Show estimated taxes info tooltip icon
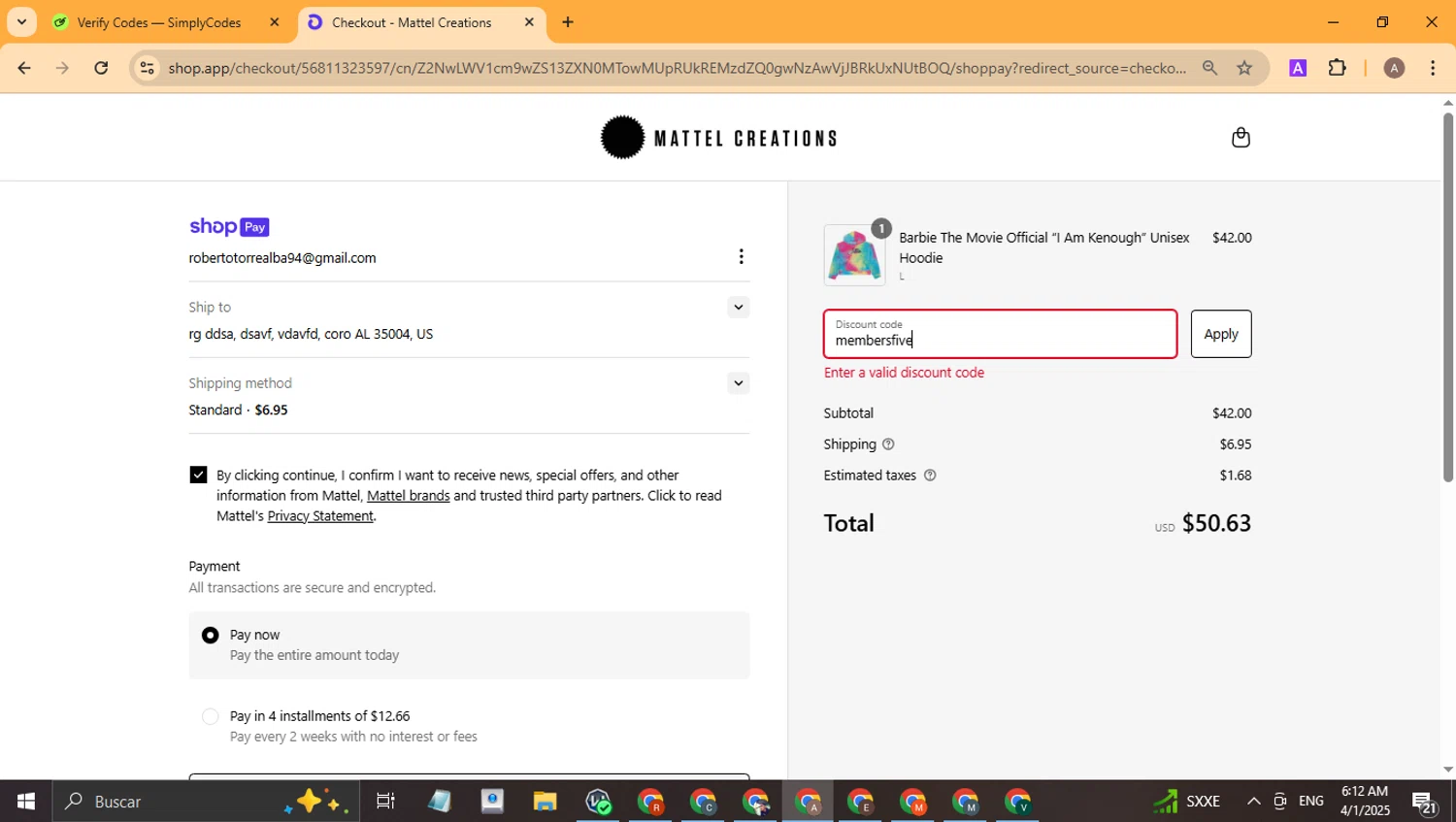1456x822 pixels. click(x=930, y=476)
